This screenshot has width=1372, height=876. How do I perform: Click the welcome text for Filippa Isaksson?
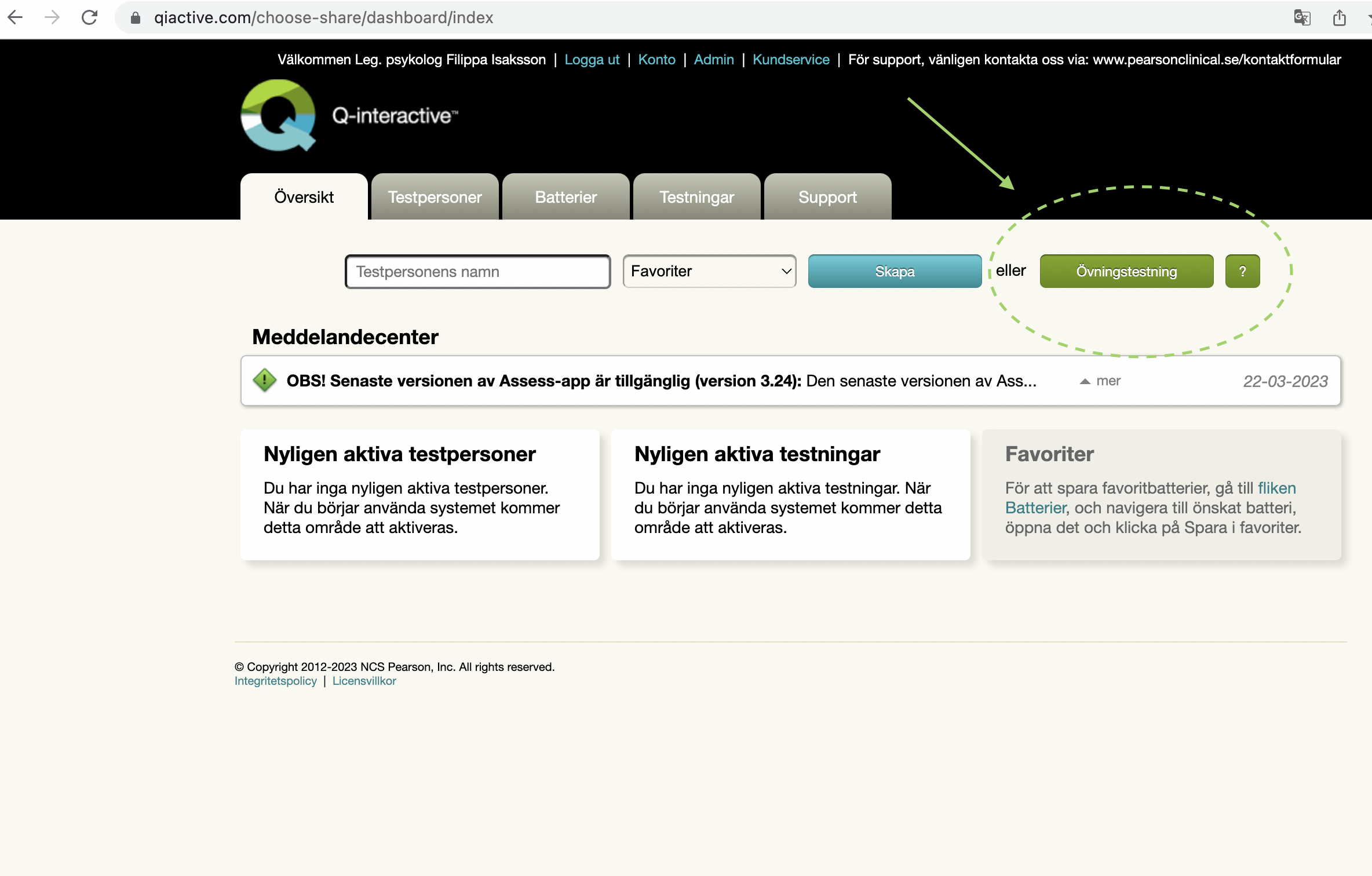pos(411,60)
